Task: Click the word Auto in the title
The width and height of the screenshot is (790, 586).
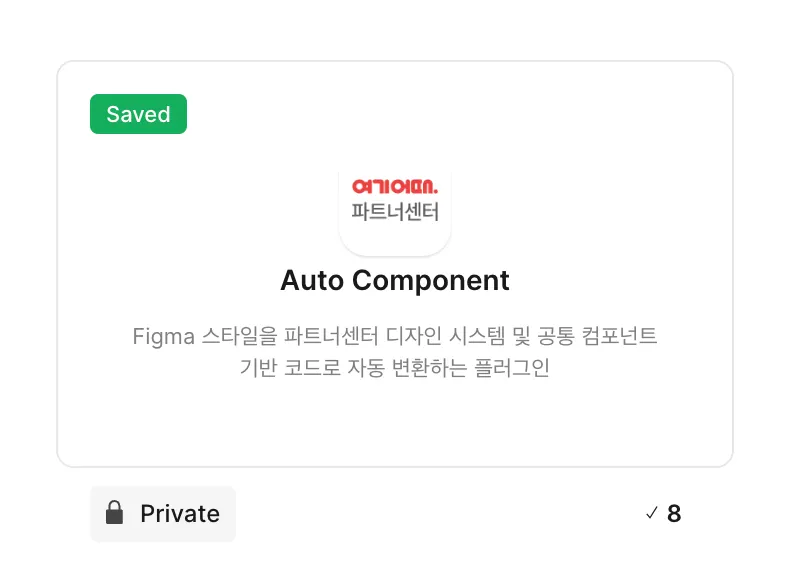Action: point(307,280)
